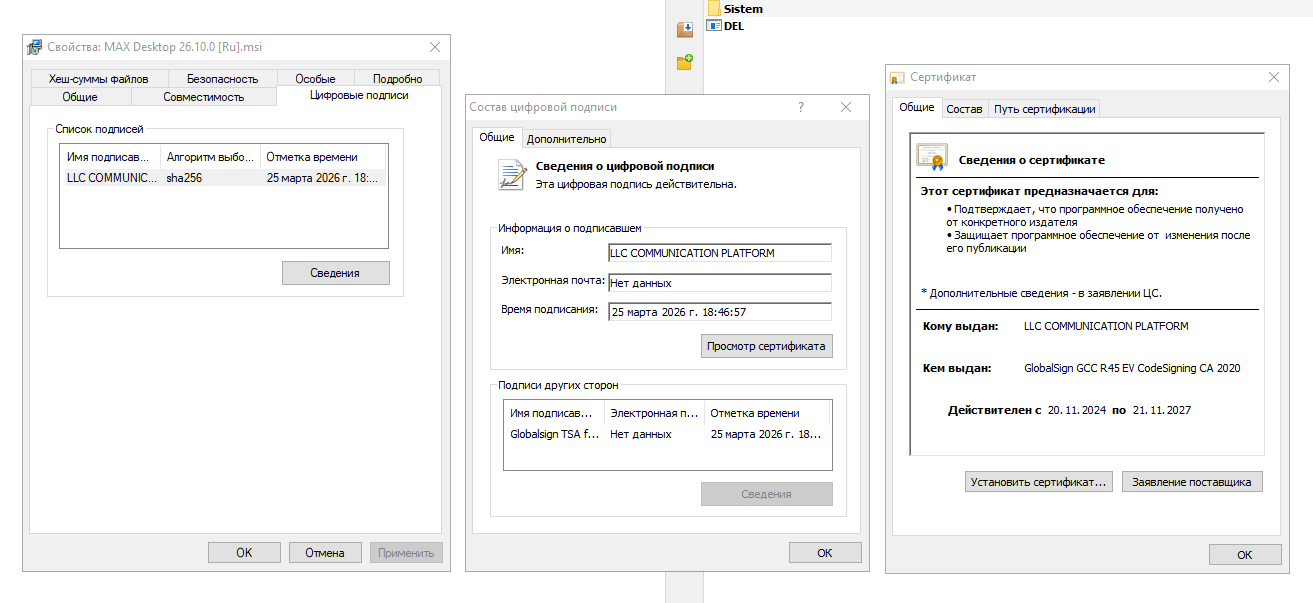
Task: Click the sha256 algorithm cell
Action: click(x=185, y=178)
